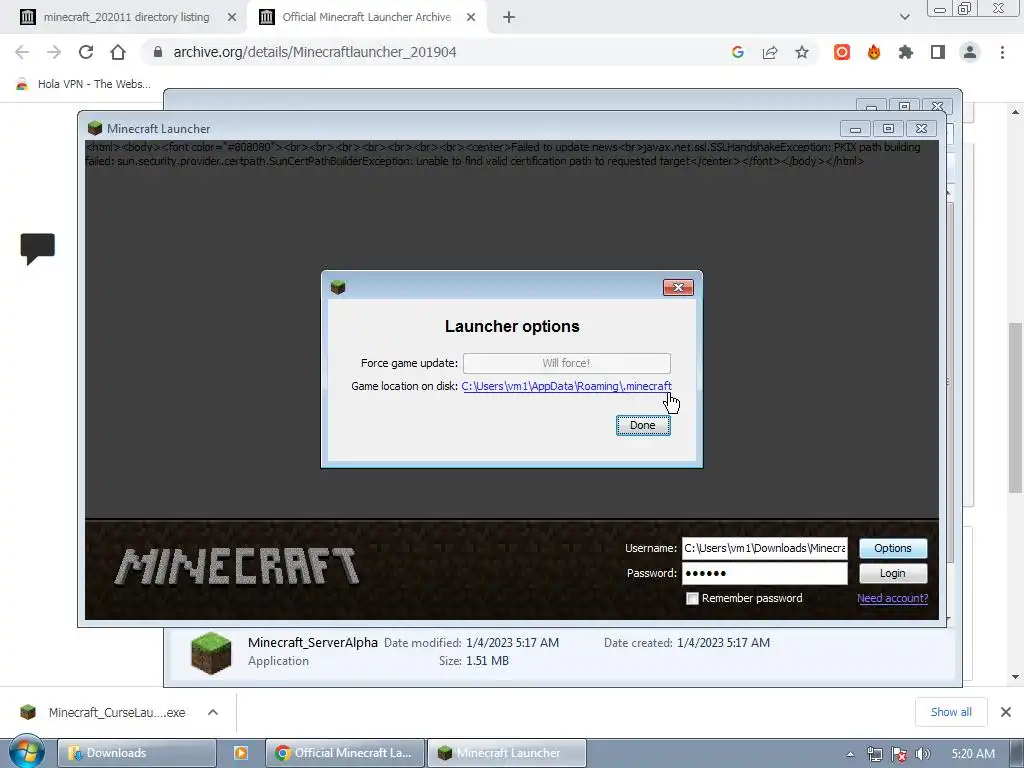Open the tab search dropdown arrow

pyautogui.click(x=904, y=17)
